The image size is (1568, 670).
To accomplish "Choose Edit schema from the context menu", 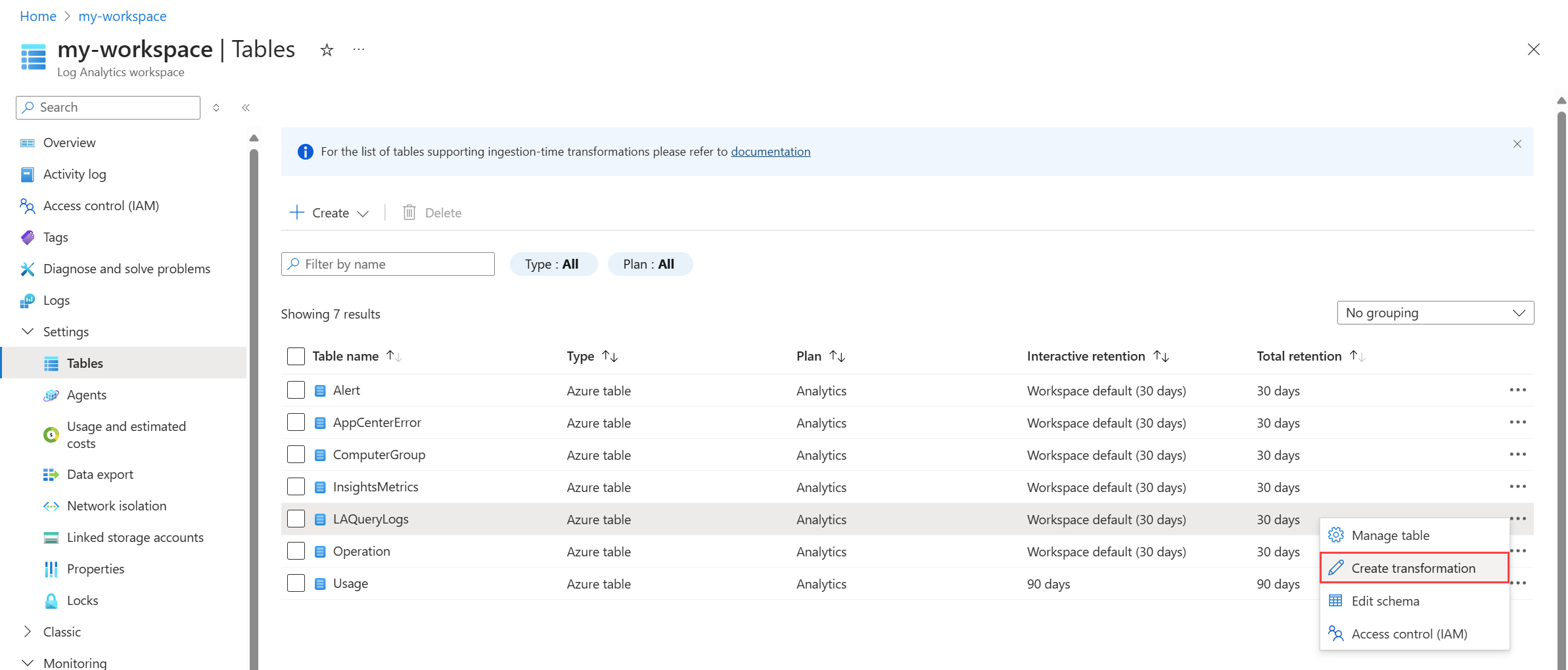I will click(x=1385, y=600).
